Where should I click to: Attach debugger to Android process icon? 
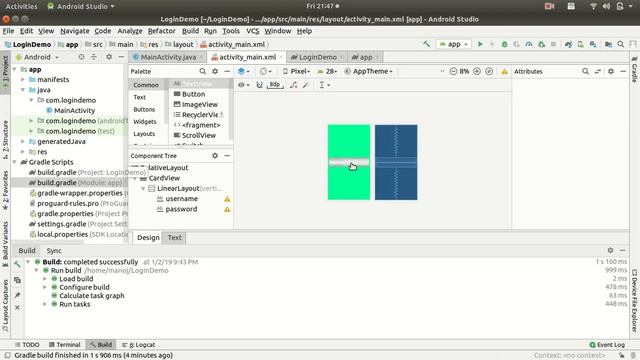pyautogui.click(x=542, y=44)
